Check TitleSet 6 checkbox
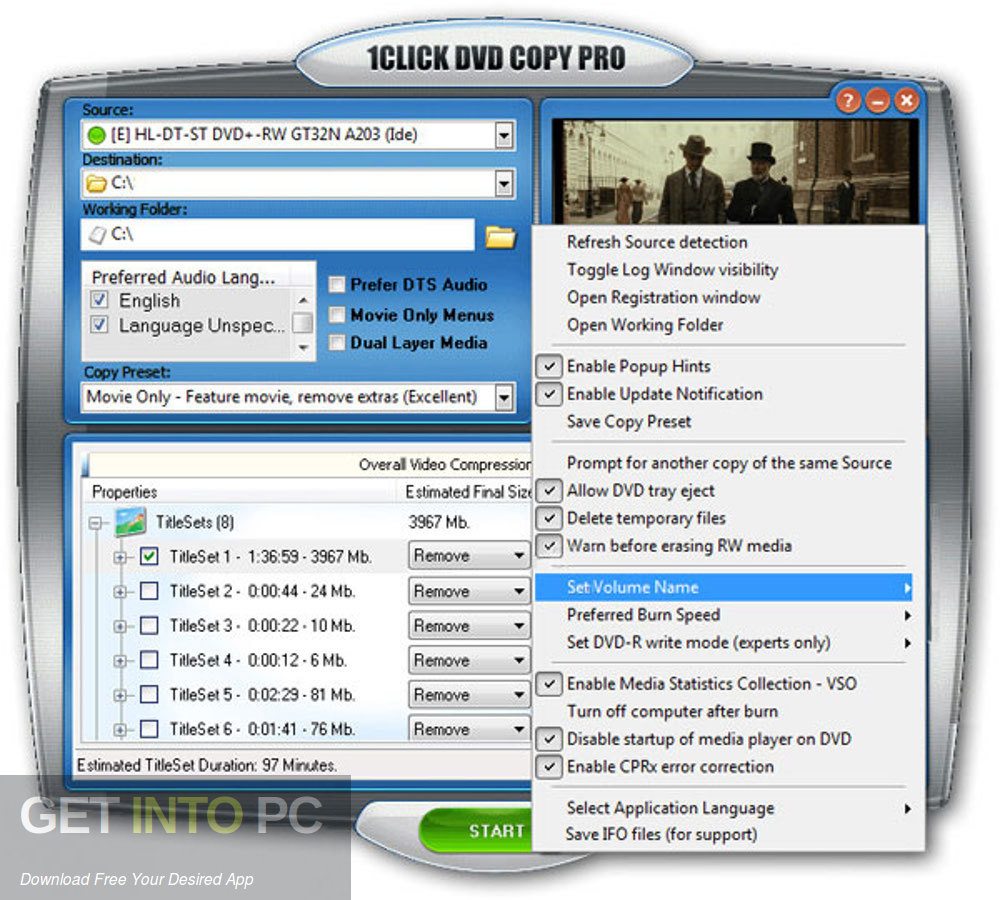Viewport: 1000px width, 900px height. 149,728
